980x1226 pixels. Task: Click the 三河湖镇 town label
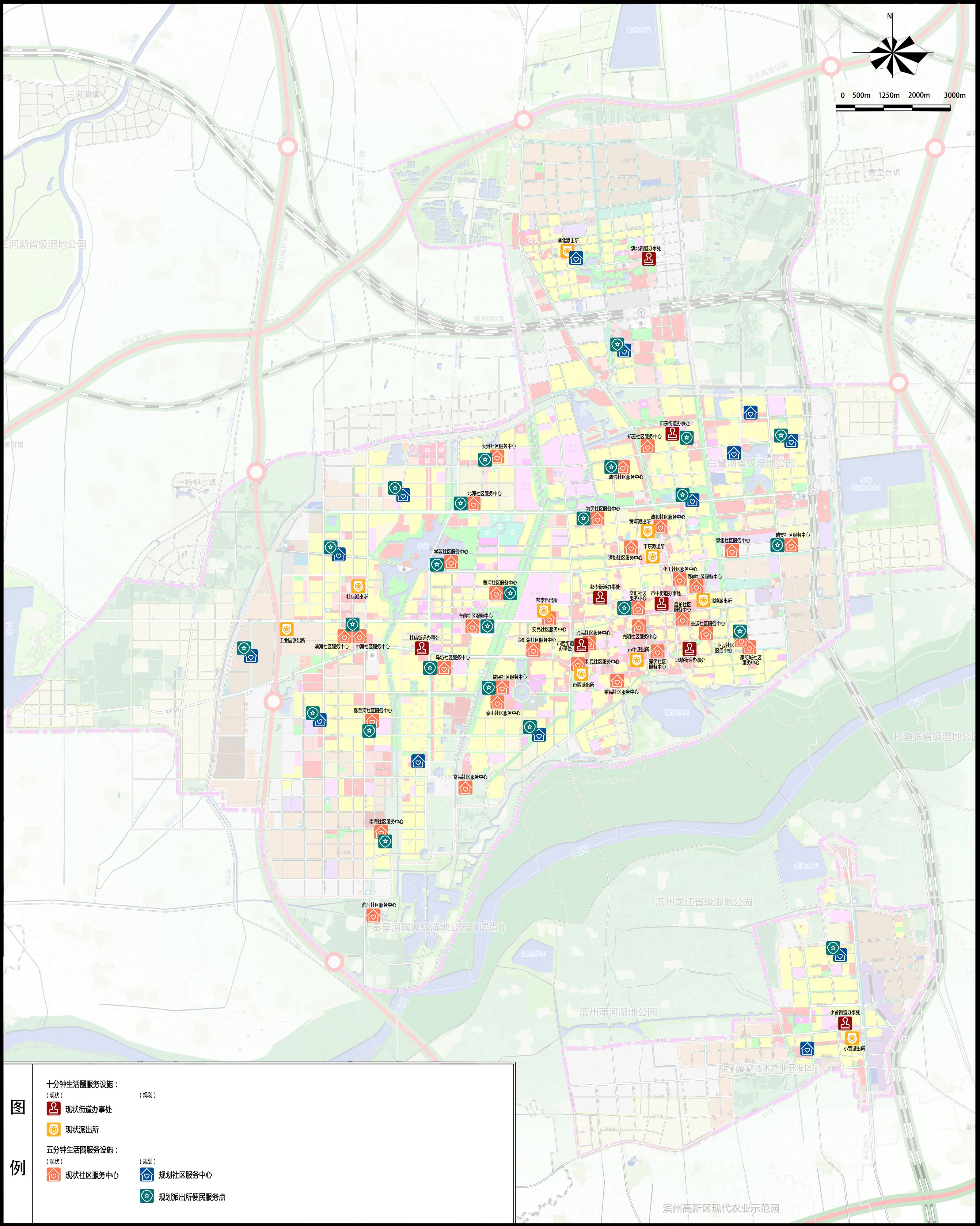point(83,94)
